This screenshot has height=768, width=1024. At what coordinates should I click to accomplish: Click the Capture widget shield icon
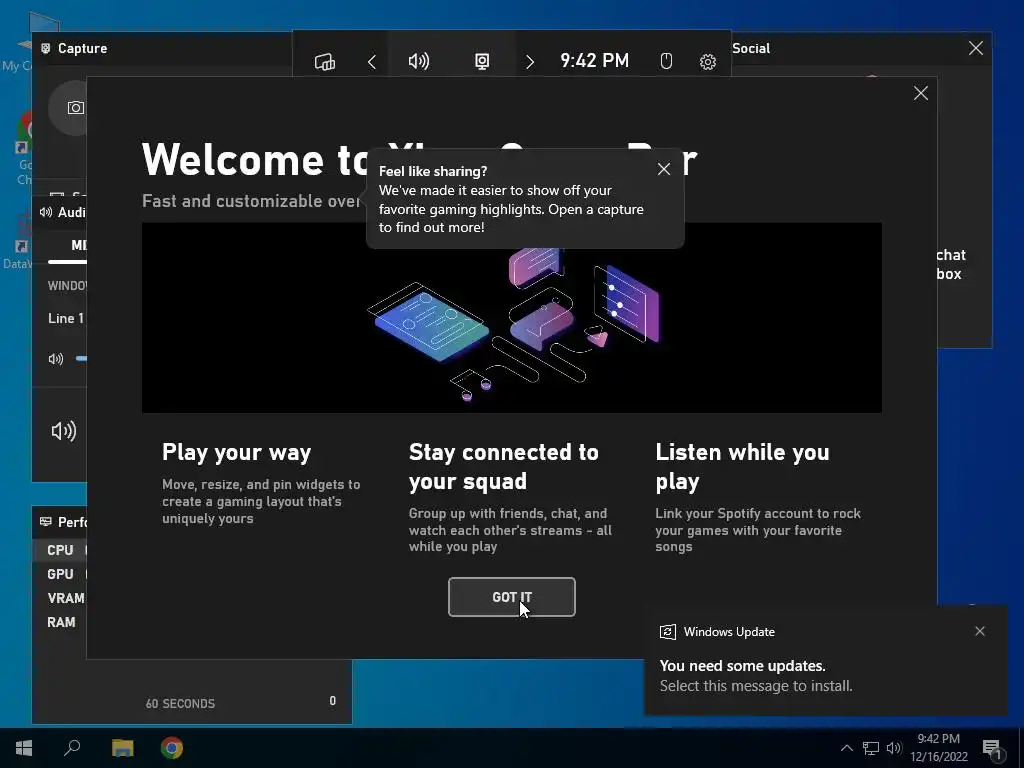tap(46, 48)
